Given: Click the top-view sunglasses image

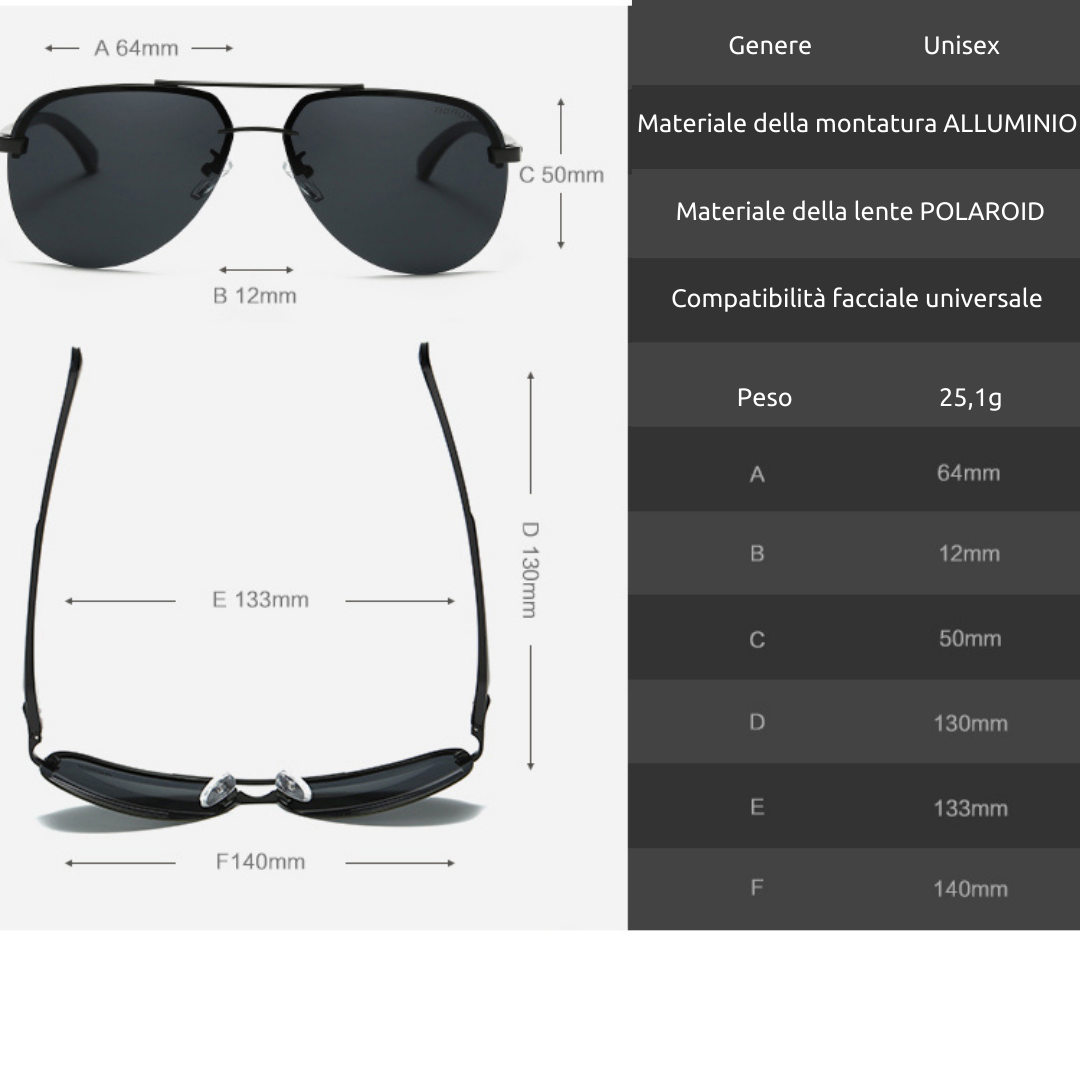Looking at the screenshot, I should click(259, 585).
